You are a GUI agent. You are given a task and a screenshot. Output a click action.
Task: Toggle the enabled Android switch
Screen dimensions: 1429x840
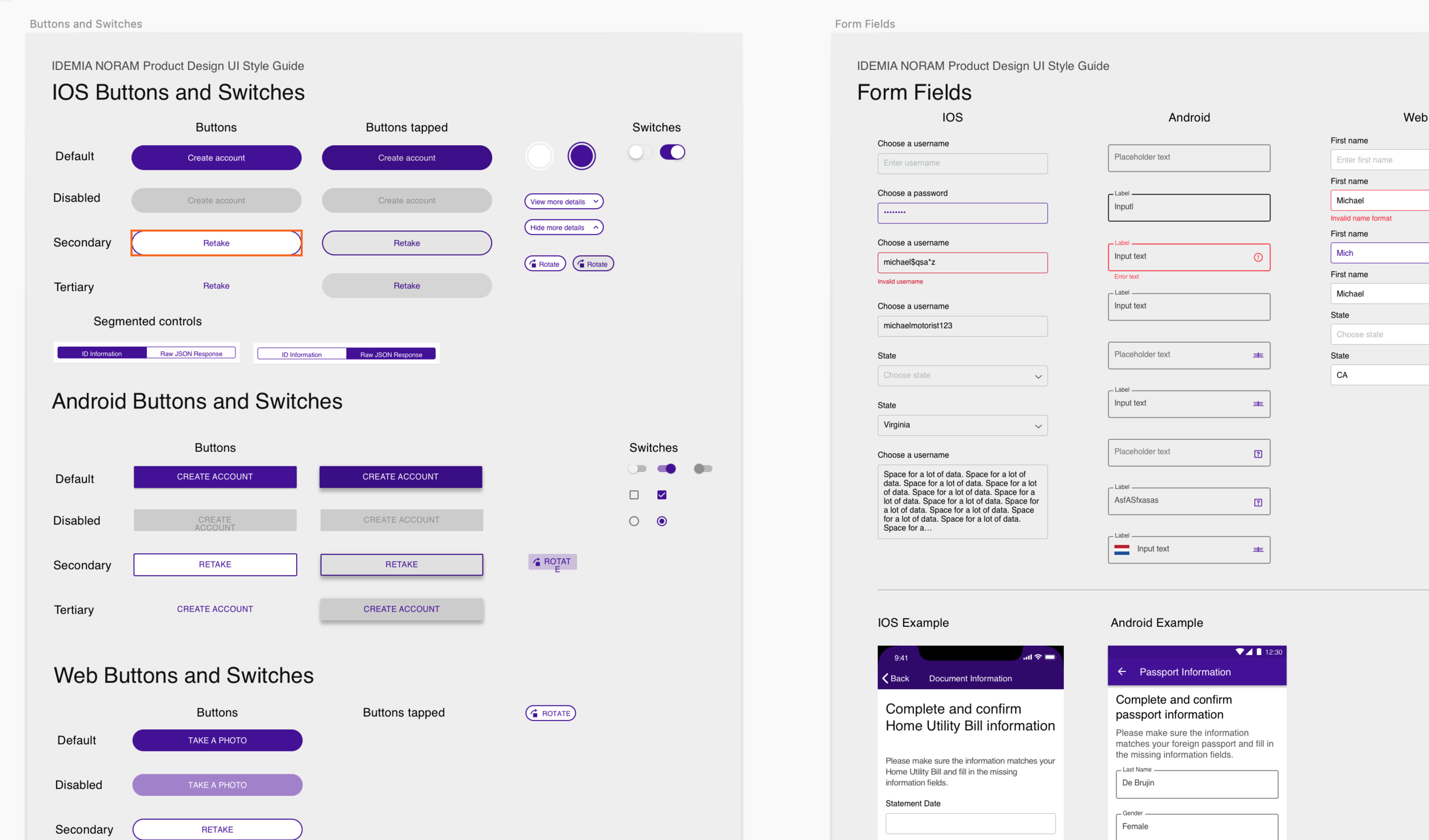[x=666, y=469]
